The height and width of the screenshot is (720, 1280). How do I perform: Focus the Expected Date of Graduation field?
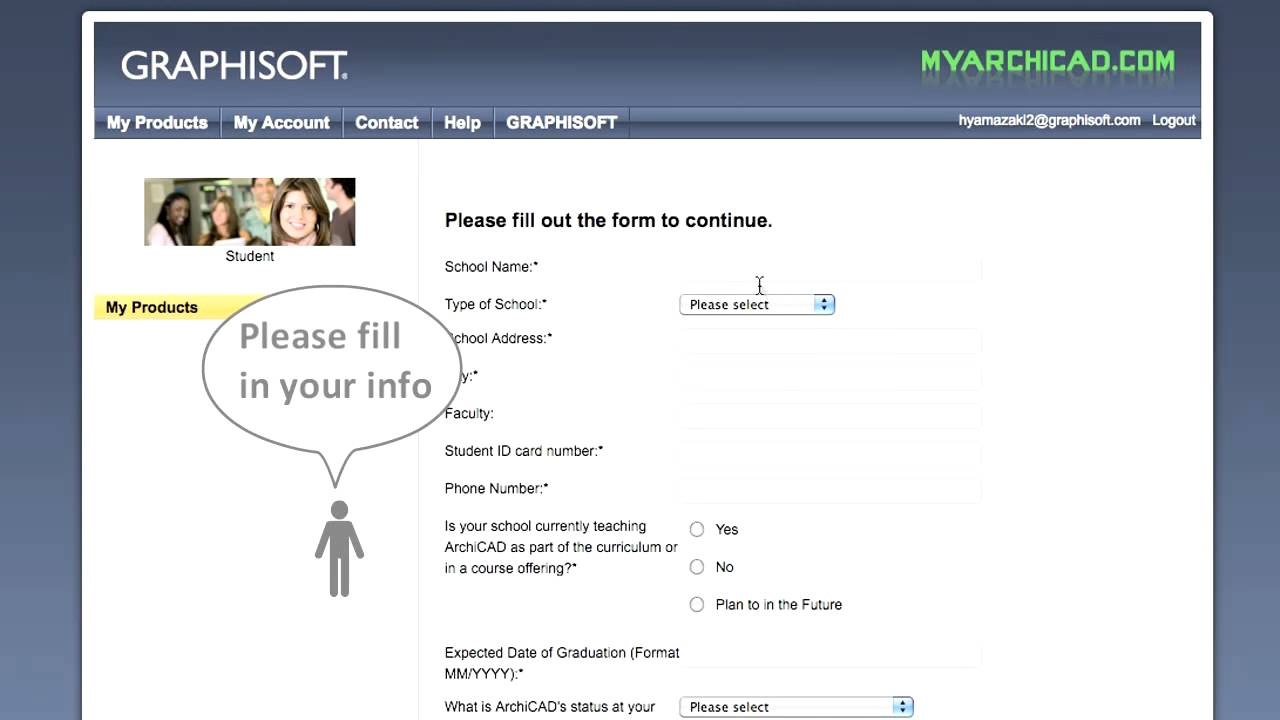[x=830, y=655]
